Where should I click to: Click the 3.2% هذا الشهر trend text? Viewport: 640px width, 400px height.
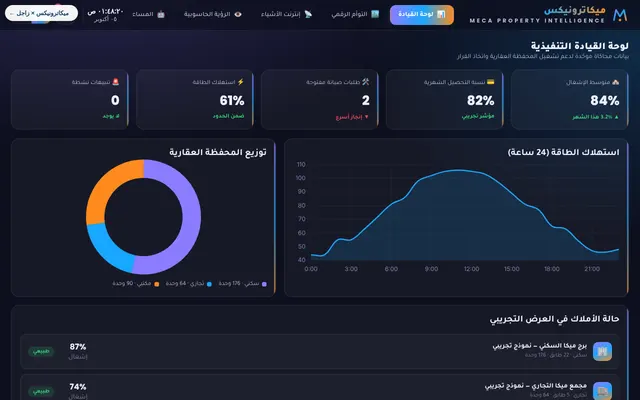(x=596, y=117)
